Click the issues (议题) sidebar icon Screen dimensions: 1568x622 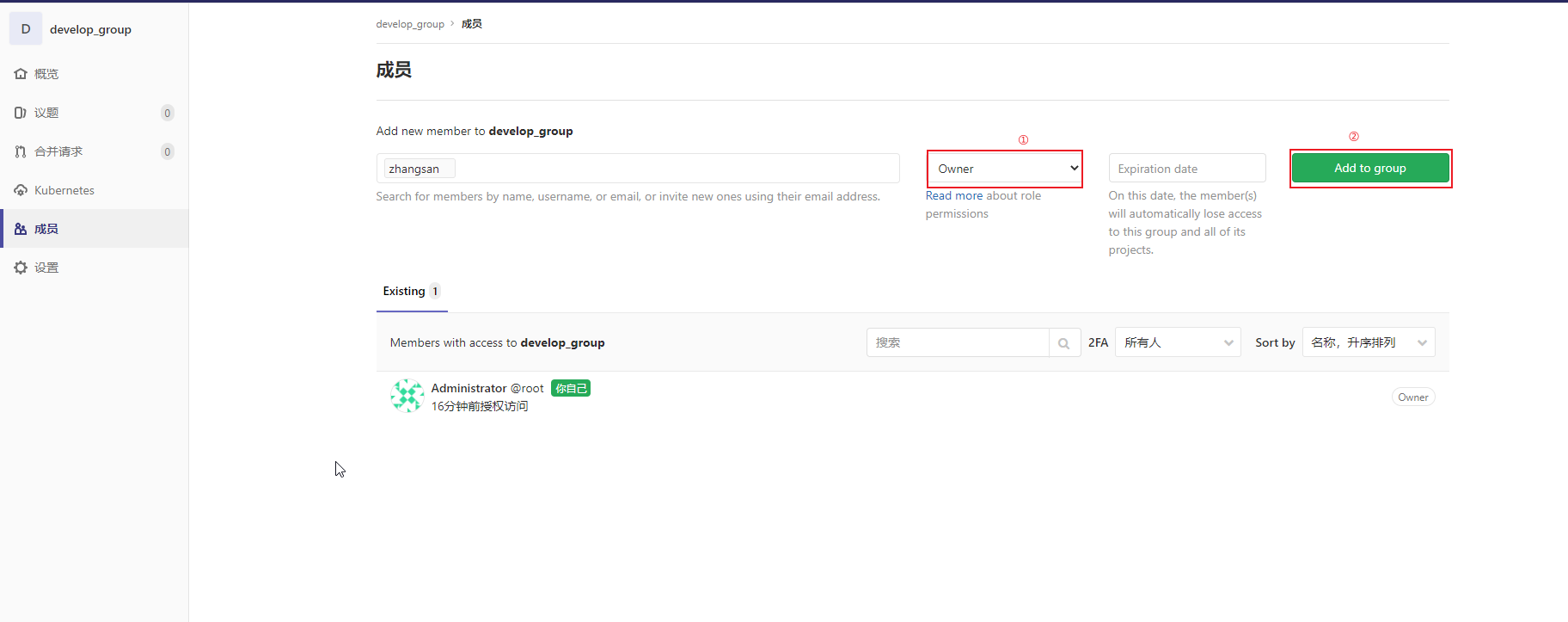pyautogui.click(x=21, y=113)
